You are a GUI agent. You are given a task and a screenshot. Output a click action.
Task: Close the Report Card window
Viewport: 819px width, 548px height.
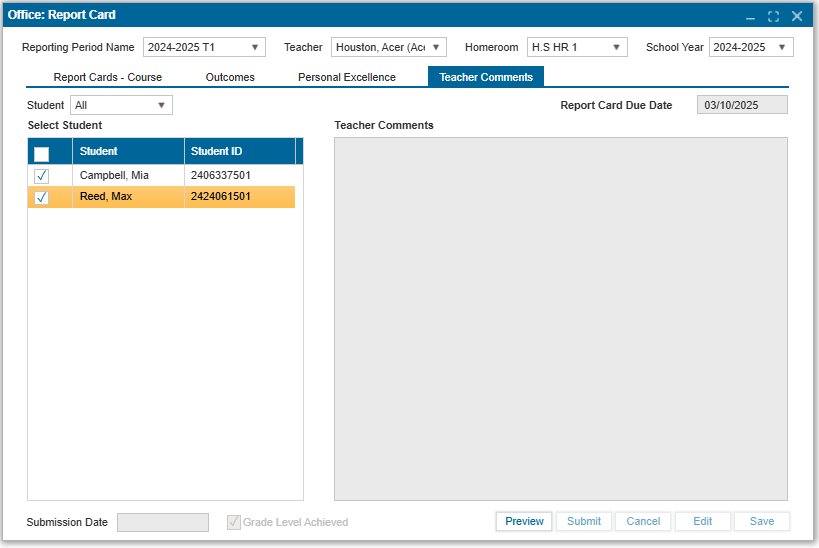(x=797, y=17)
